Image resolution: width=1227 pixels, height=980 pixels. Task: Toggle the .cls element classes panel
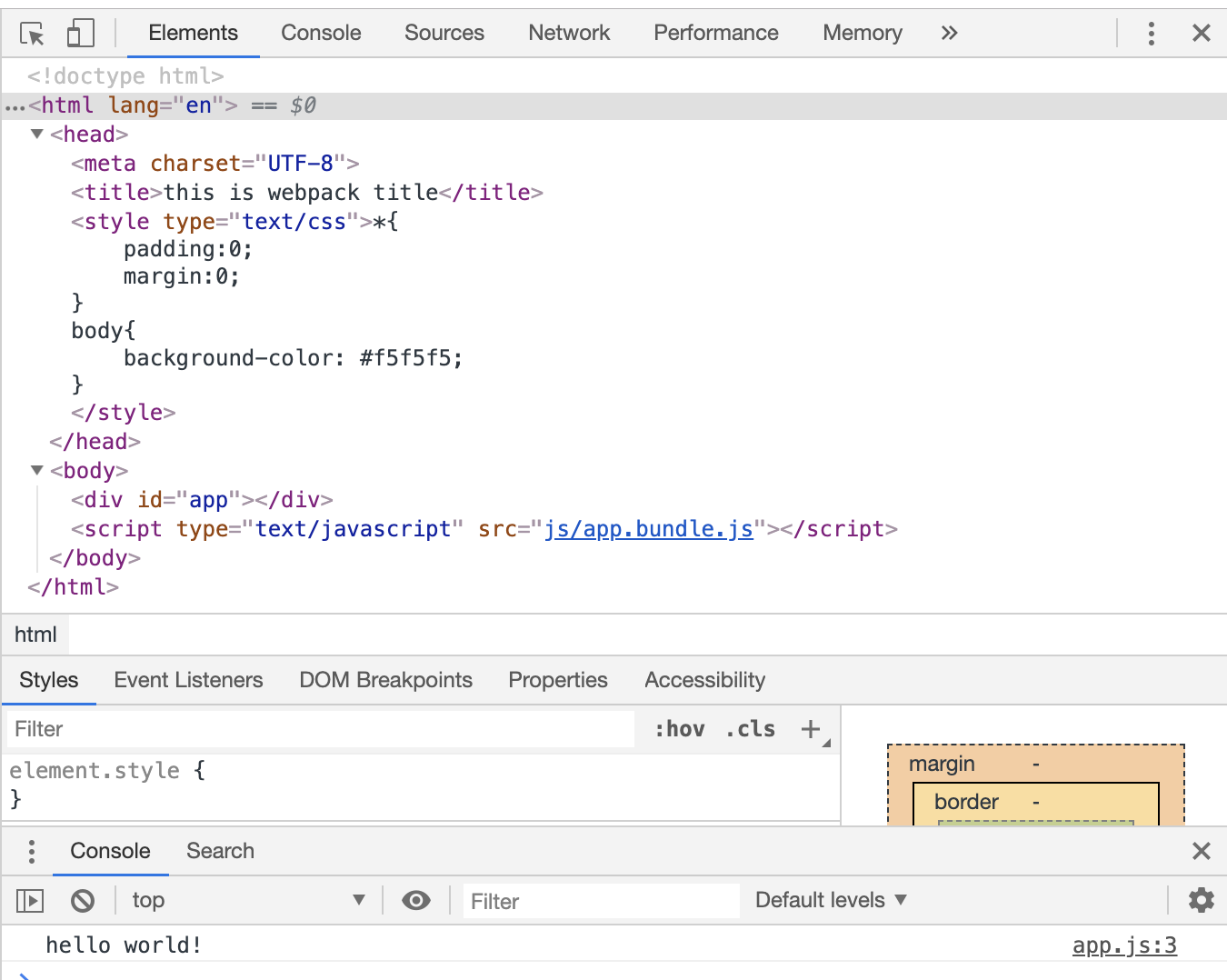coord(751,729)
